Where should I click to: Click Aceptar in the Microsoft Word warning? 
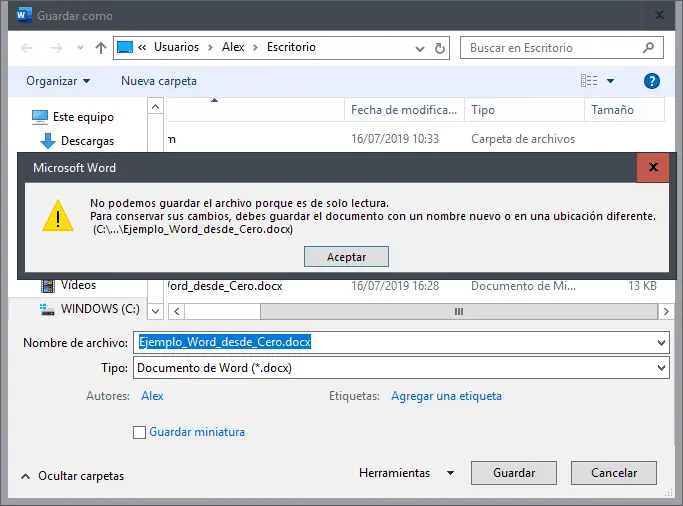click(346, 257)
